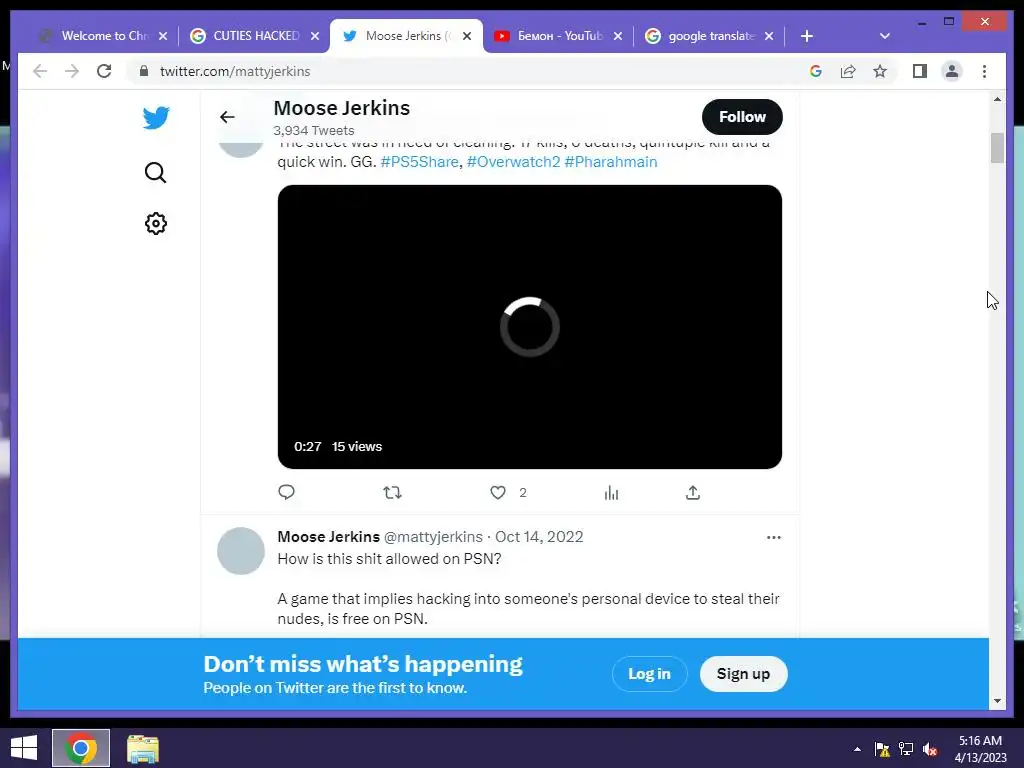This screenshot has width=1024, height=768.
Task: Click the browser forward navigation arrow
Action: [72, 71]
